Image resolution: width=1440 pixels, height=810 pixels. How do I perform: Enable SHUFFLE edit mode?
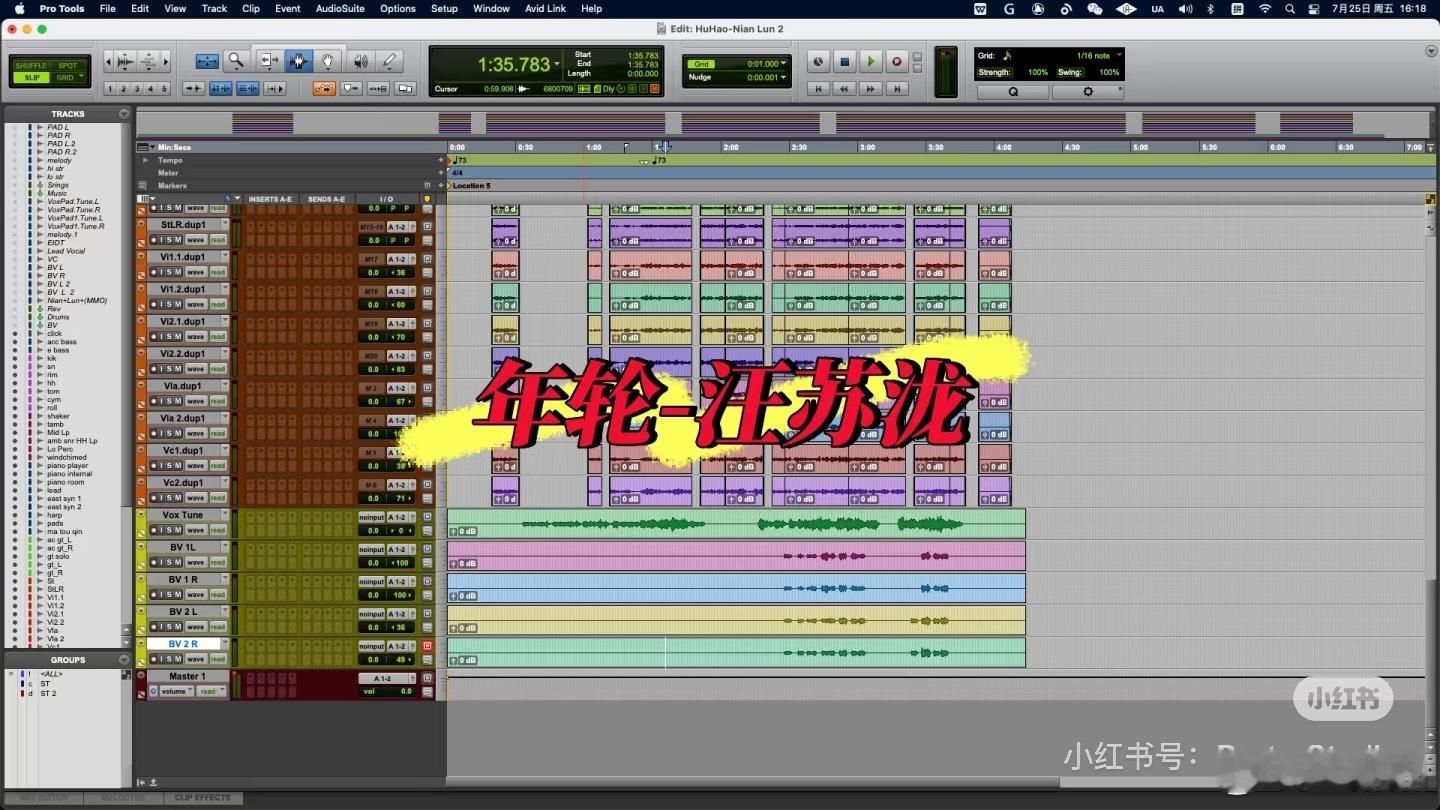coord(31,66)
